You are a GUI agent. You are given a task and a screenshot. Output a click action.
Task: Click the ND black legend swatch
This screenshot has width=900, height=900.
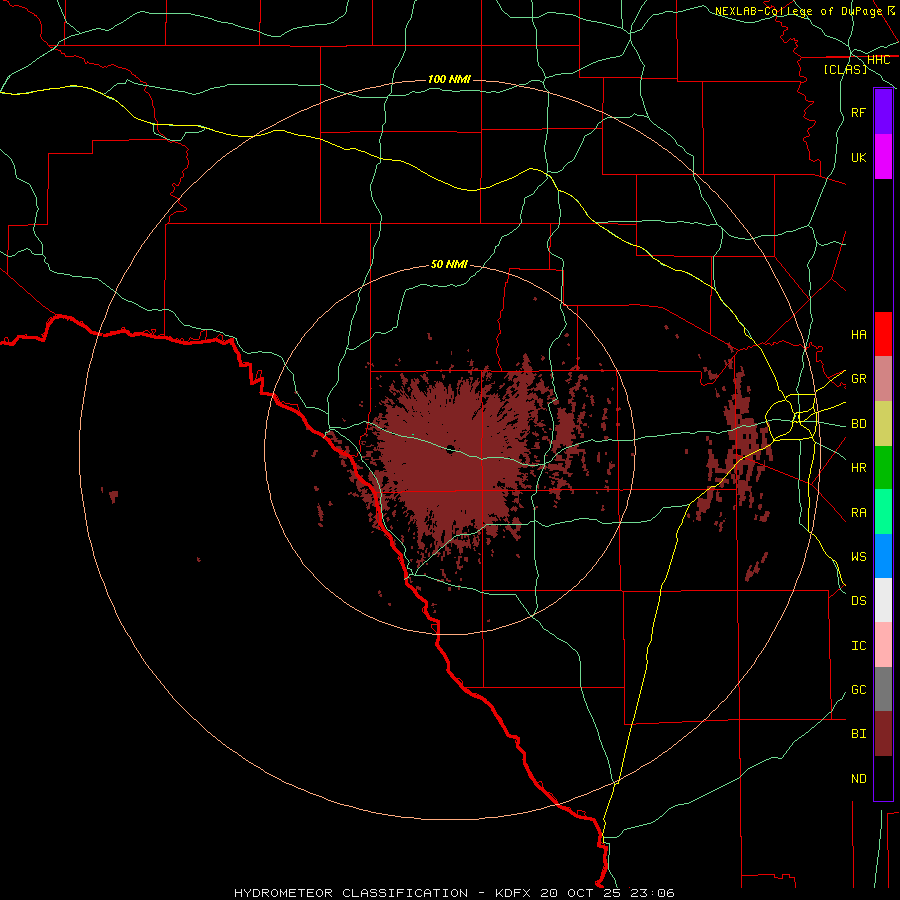click(883, 778)
